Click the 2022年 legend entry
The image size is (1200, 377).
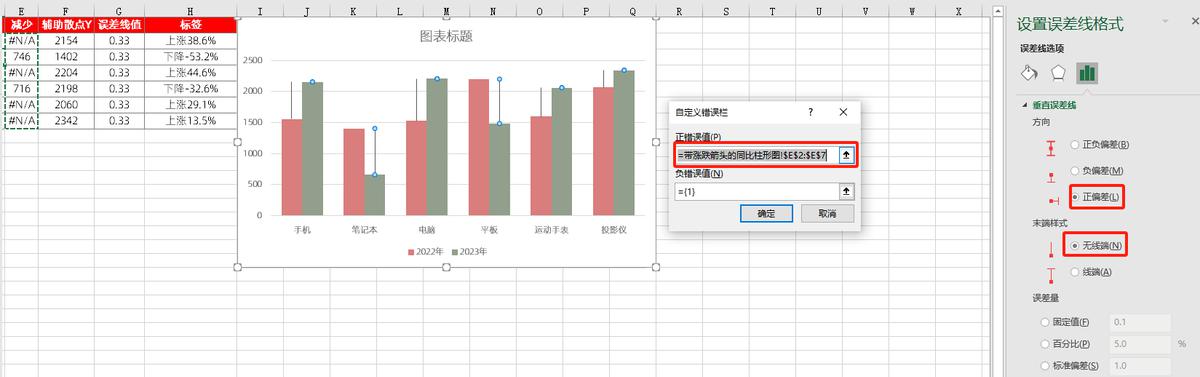426,252
